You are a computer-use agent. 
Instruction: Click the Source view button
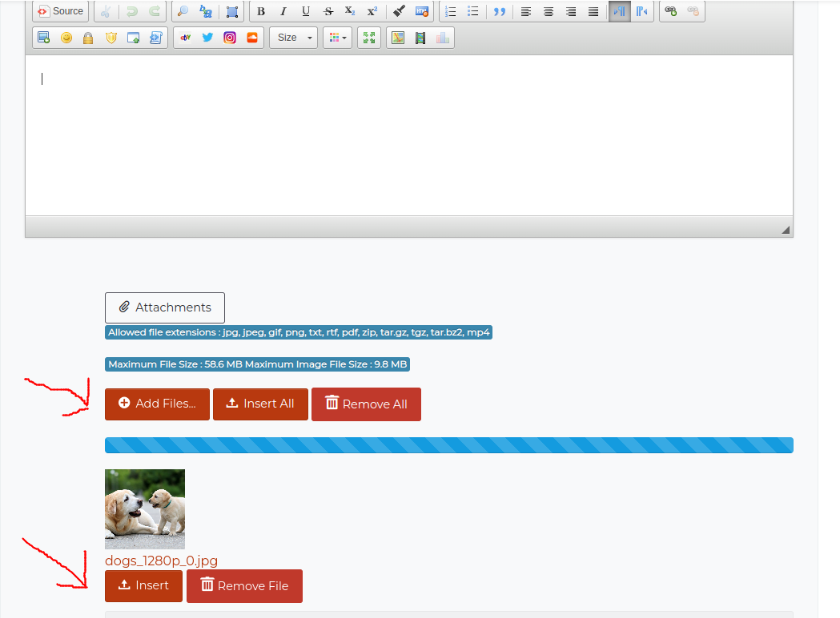click(x=61, y=11)
